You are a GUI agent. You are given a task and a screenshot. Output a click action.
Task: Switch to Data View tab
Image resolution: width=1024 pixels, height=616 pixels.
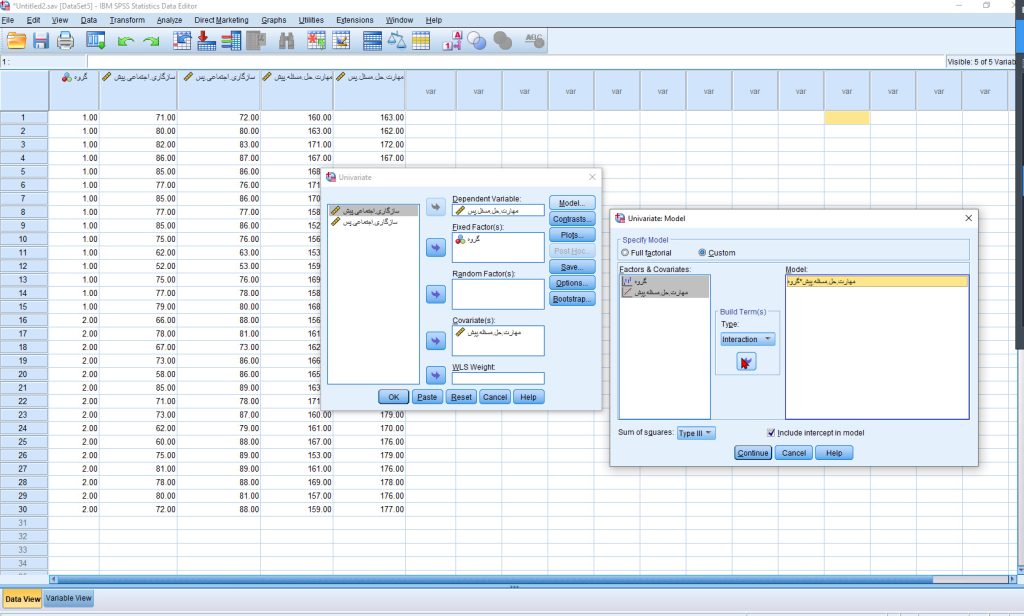(22, 599)
